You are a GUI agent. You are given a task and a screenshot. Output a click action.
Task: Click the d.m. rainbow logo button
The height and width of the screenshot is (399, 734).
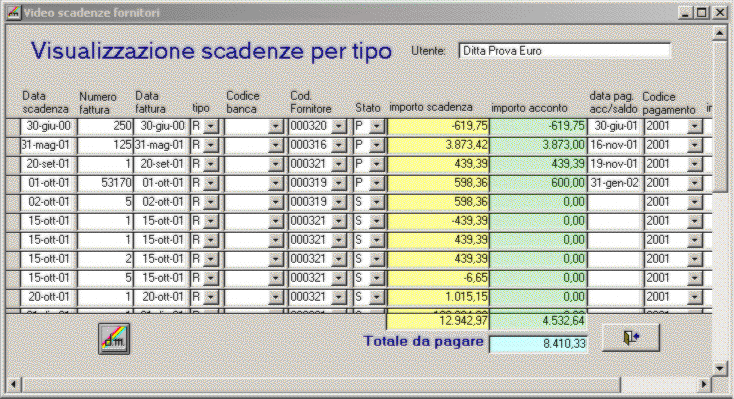[x=114, y=339]
